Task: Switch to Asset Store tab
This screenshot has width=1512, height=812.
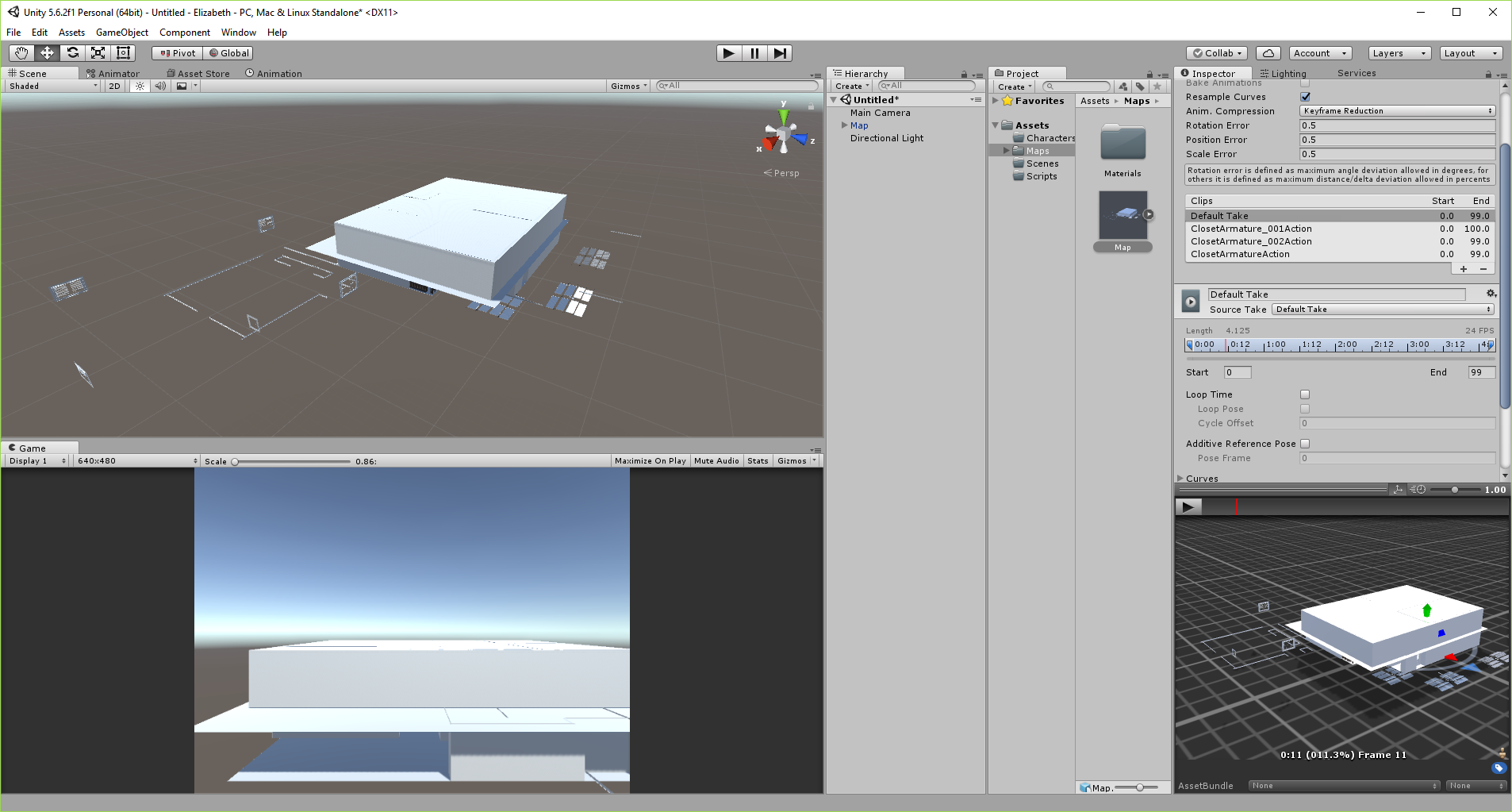Action: click(x=198, y=74)
